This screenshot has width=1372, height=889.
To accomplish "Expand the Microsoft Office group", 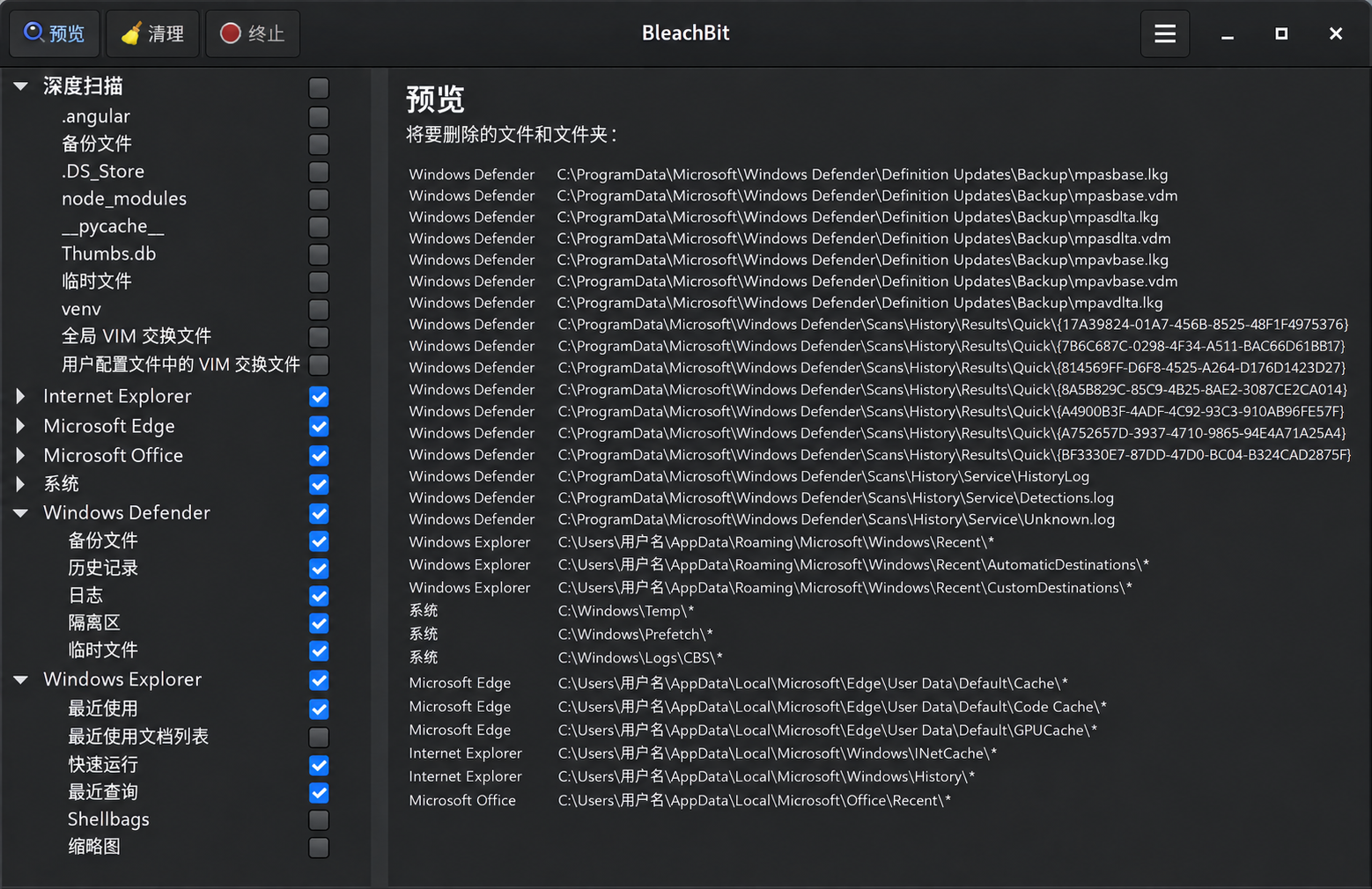I will pyautogui.click(x=21, y=455).
